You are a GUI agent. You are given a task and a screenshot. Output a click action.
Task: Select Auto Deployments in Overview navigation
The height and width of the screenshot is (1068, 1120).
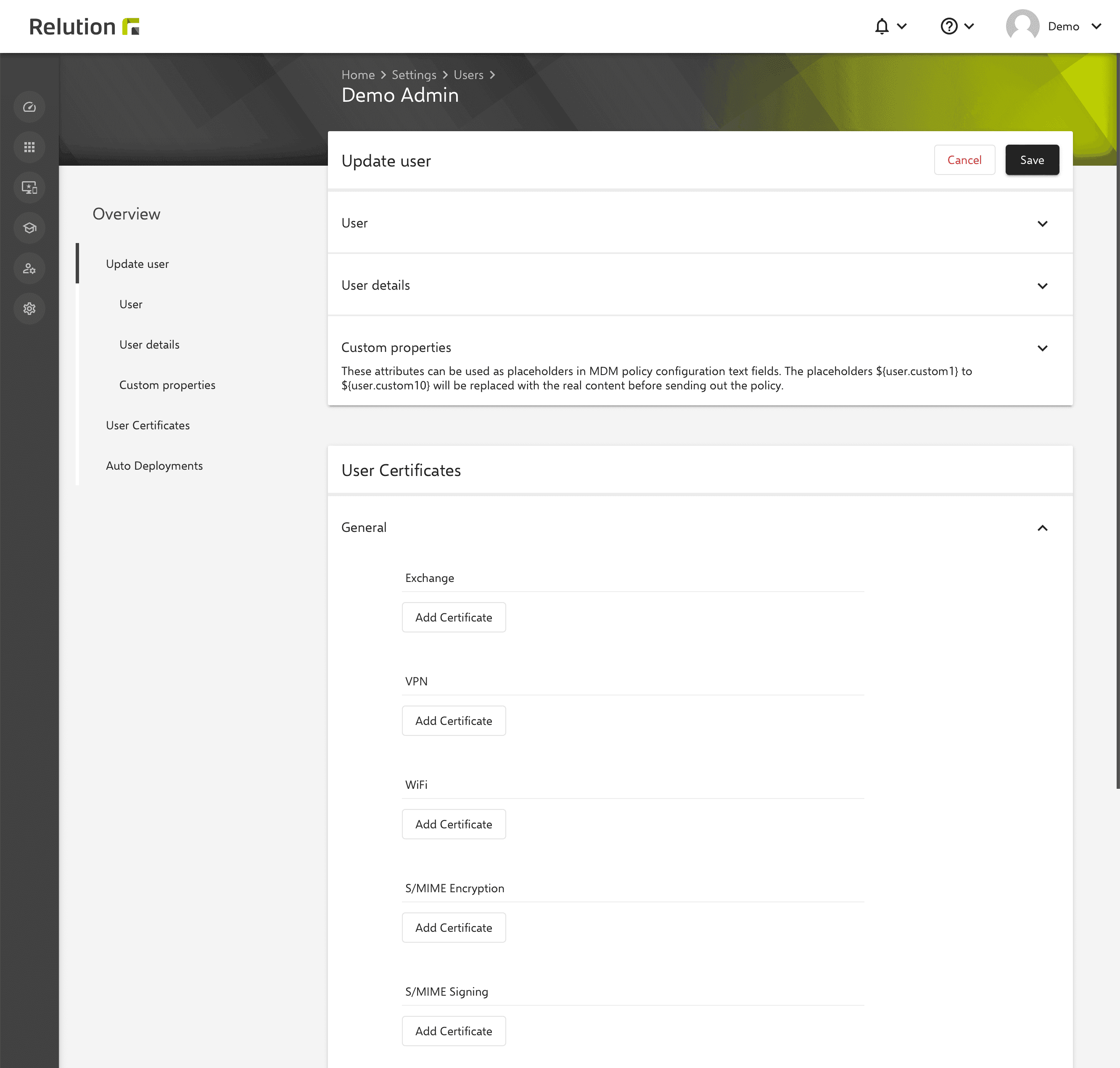tap(154, 466)
